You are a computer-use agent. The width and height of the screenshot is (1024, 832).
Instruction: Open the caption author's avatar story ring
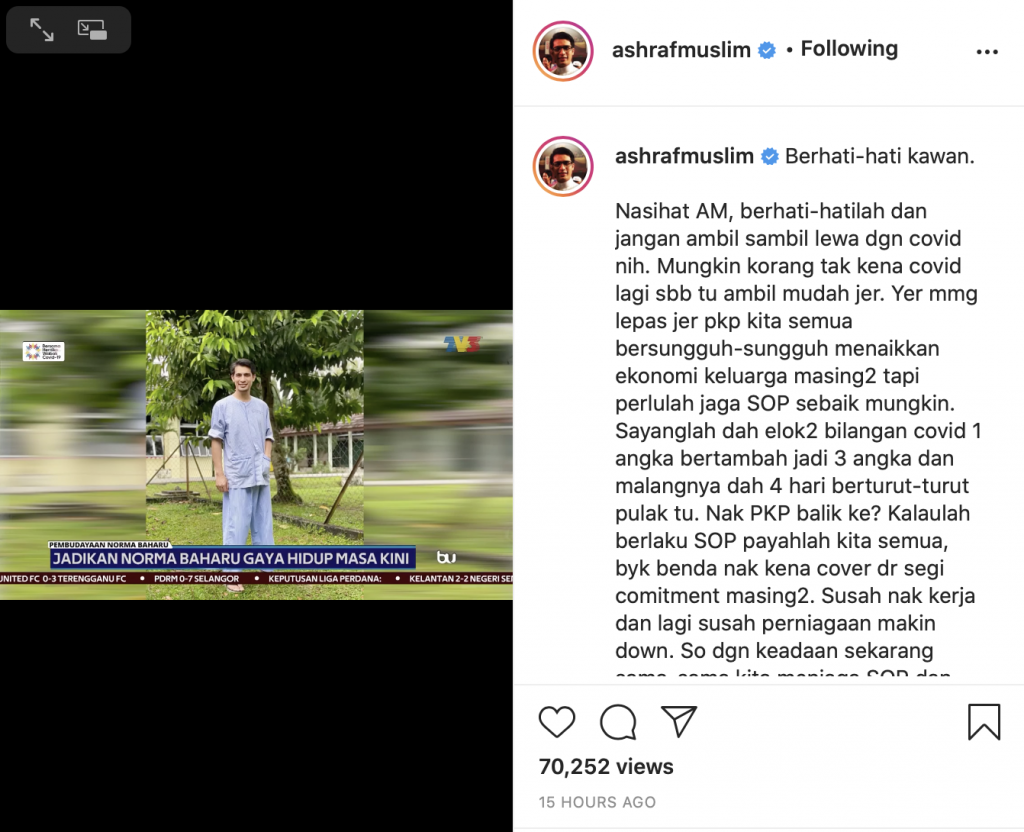pos(563,166)
